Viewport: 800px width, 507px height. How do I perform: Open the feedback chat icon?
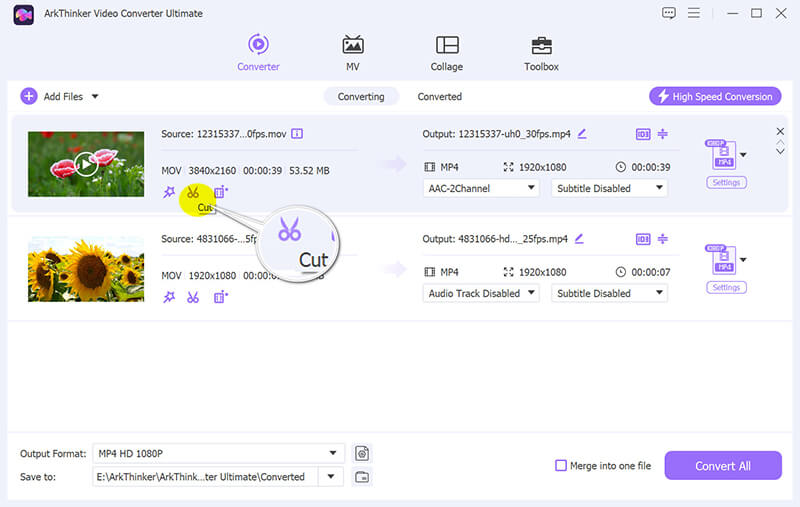click(x=668, y=13)
